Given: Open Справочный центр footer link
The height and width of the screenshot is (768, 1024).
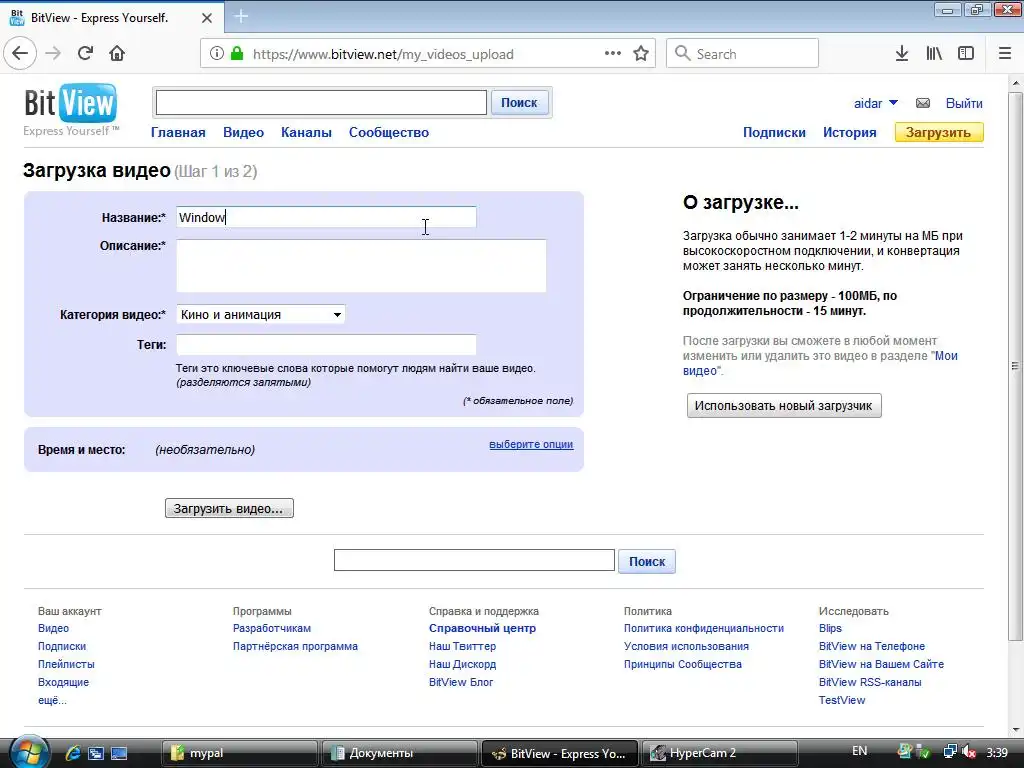Looking at the screenshot, I should (x=482, y=628).
